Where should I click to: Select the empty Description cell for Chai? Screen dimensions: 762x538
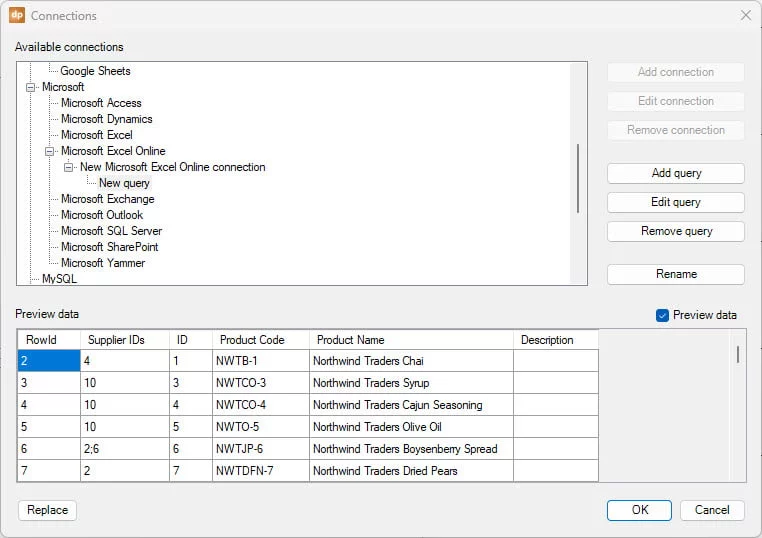point(556,361)
